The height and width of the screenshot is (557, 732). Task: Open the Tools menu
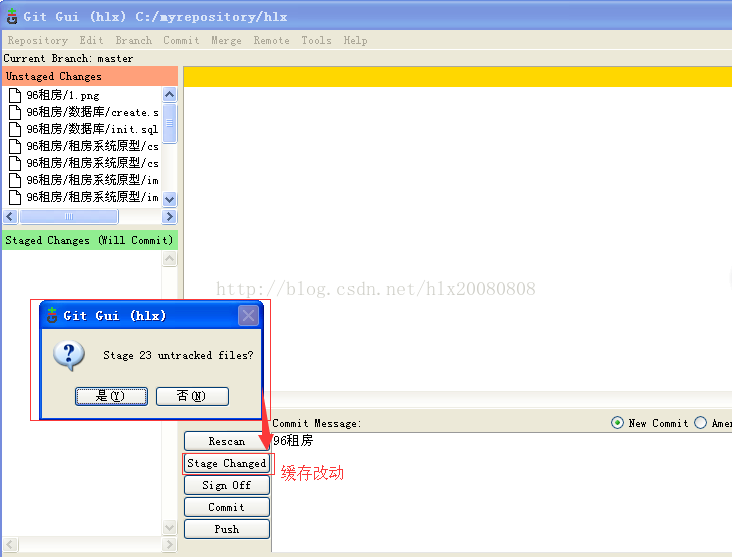(316, 41)
